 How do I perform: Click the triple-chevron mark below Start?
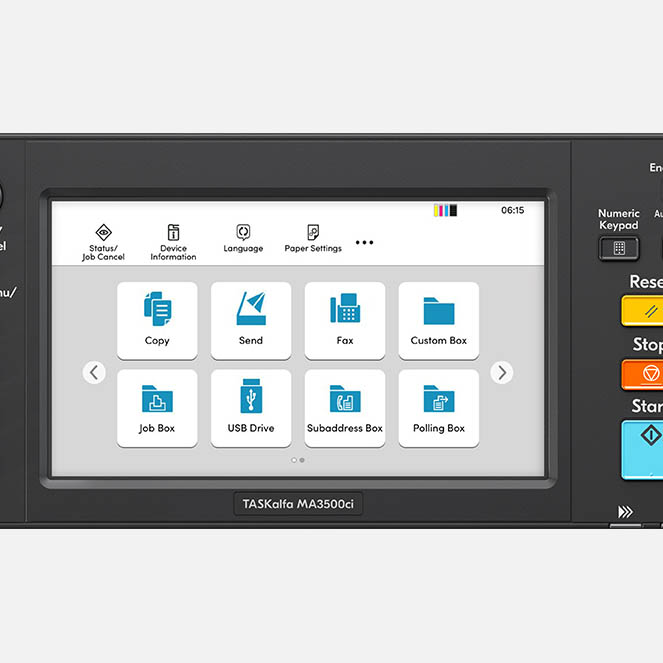625,512
